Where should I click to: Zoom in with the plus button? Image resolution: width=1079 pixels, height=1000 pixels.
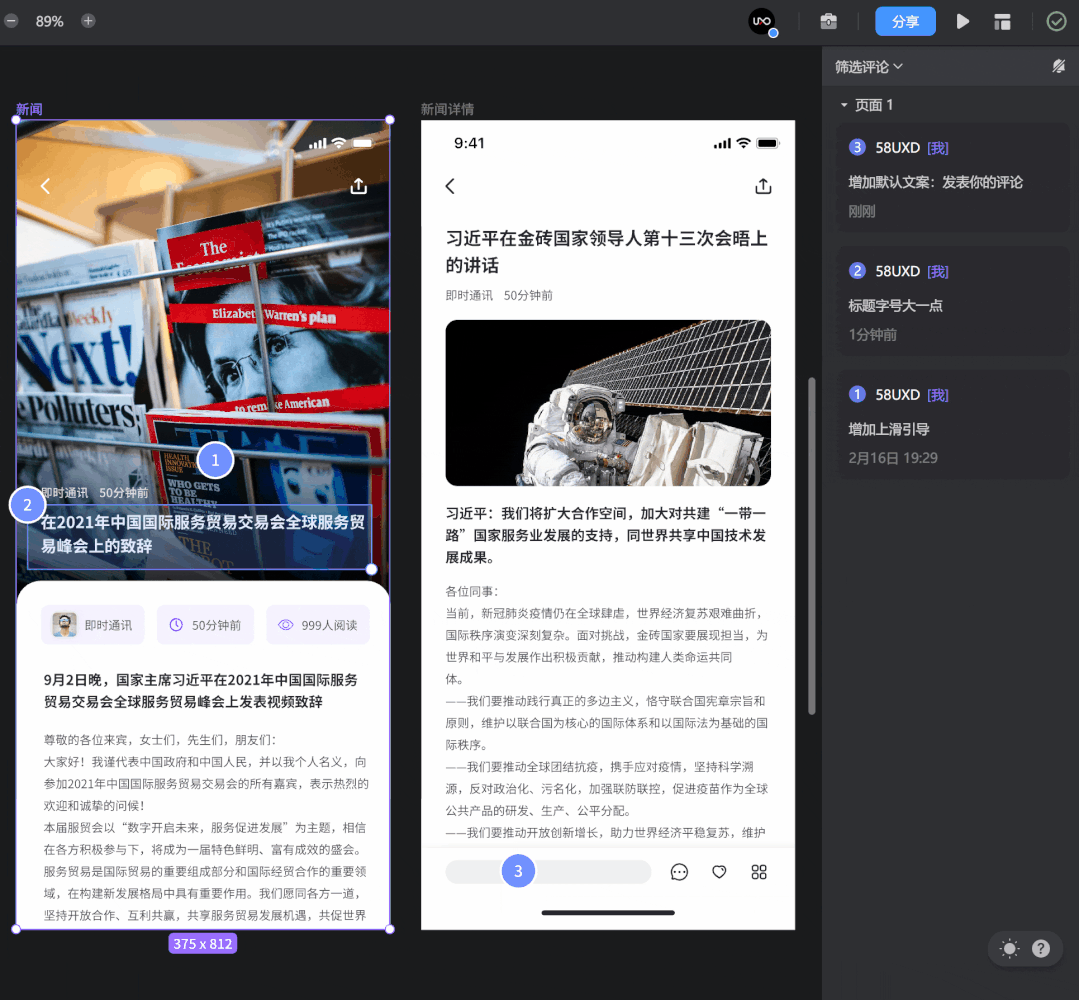[88, 21]
